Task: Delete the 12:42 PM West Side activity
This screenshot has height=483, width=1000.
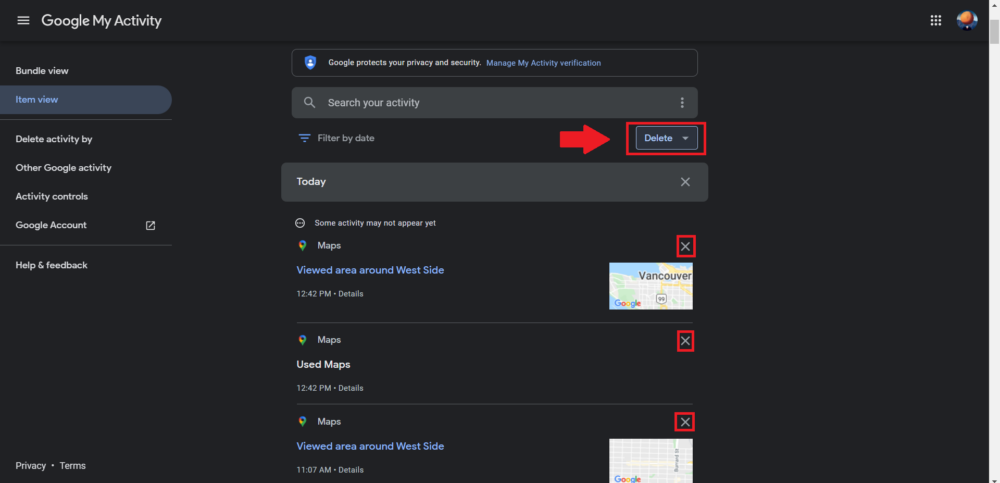Action: click(x=685, y=246)
